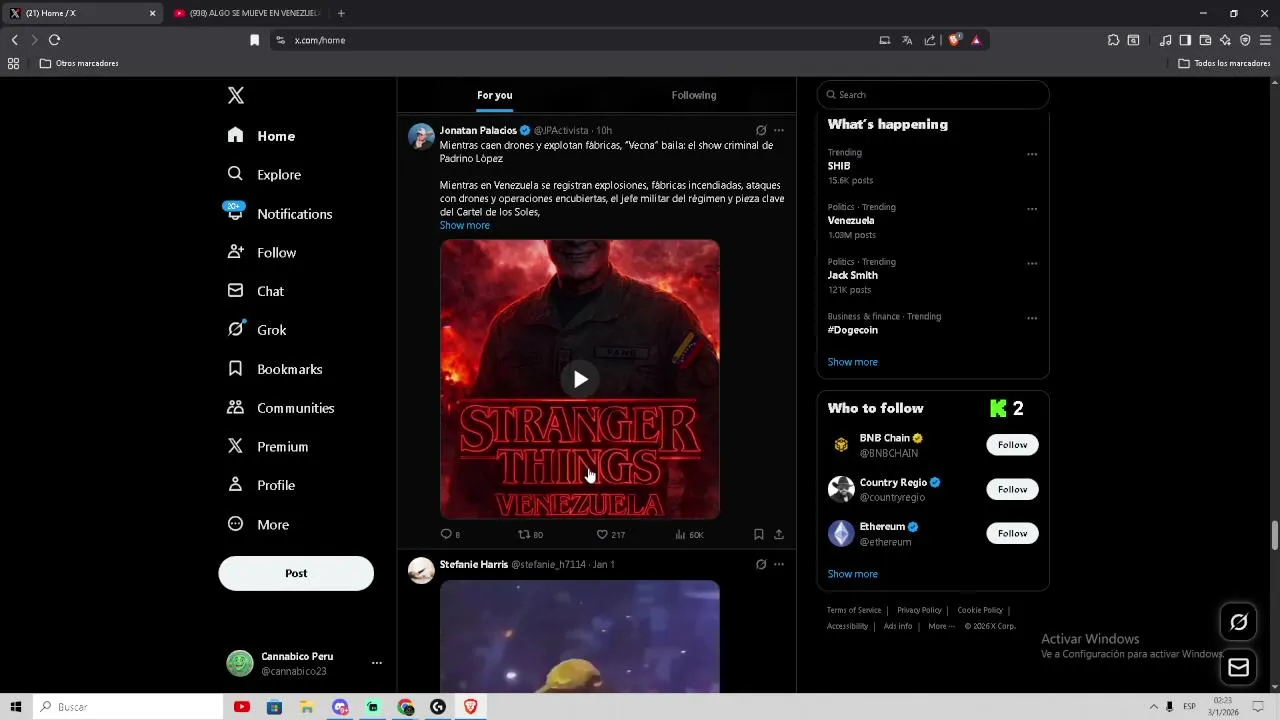Expand the More sidebar menu
Viewport: 1280px width, 720px height.
pos(258,524)
